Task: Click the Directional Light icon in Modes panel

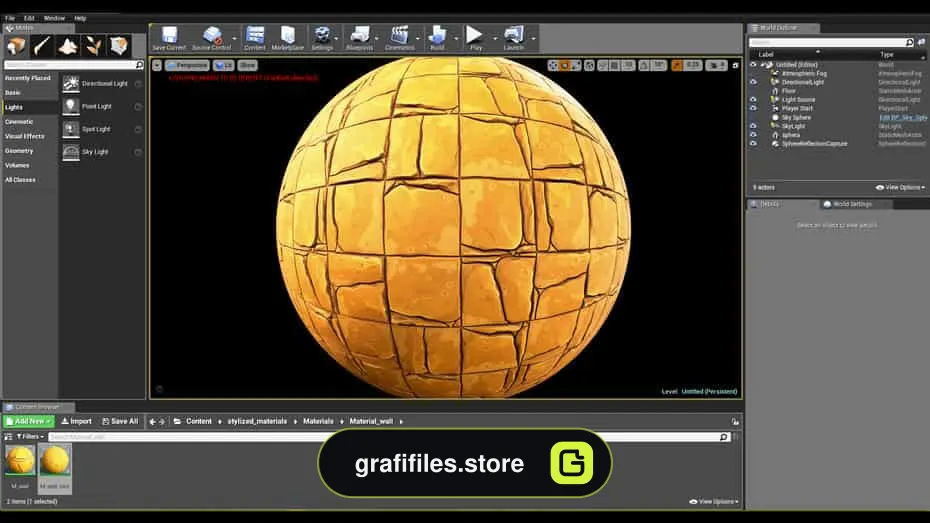Action: (x=71, y=84)
